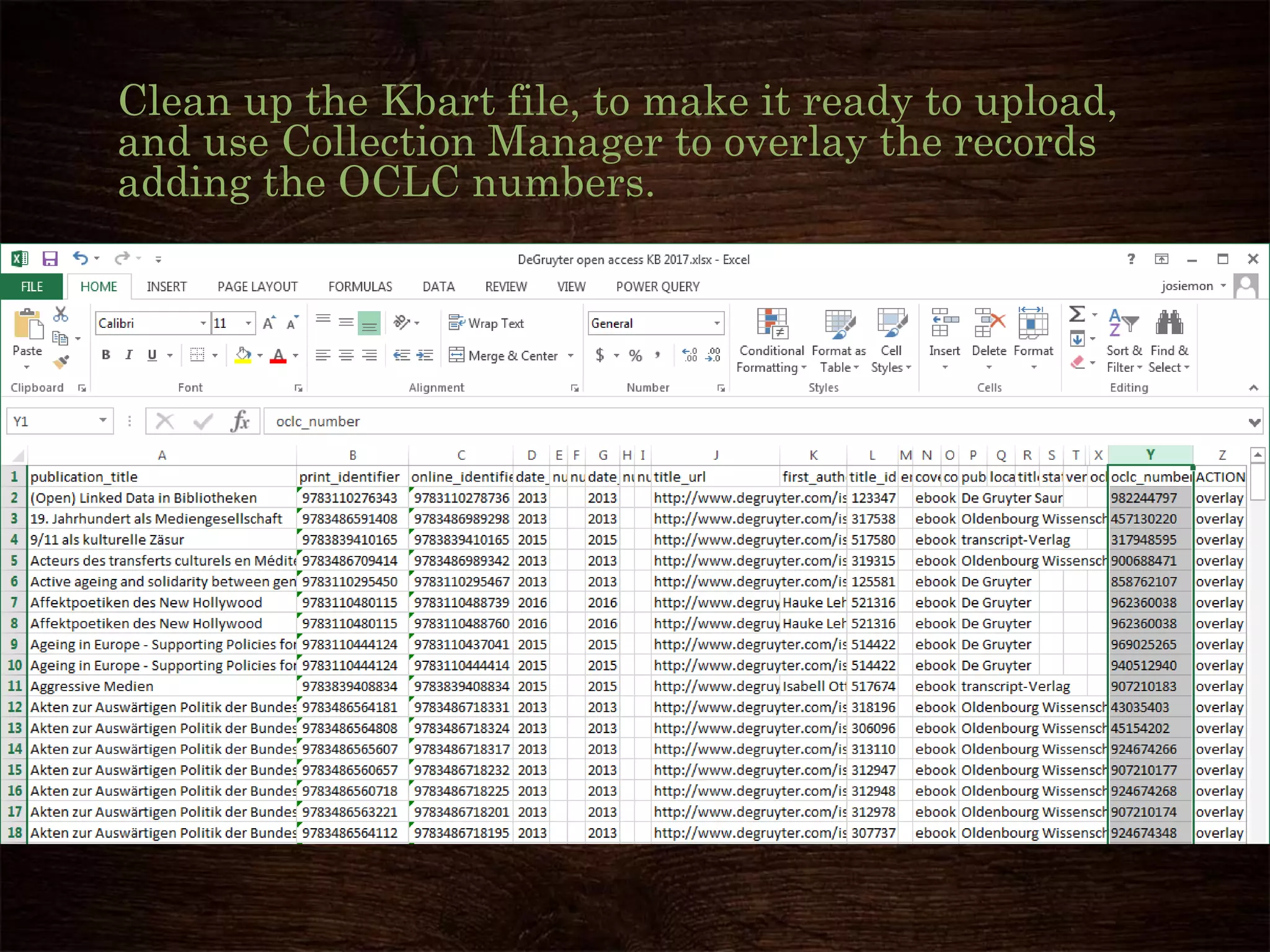This screenshot has width=1270, height=952.
Task: Collapse the ribbon with the chevron
Action: tap(1253, 387)
